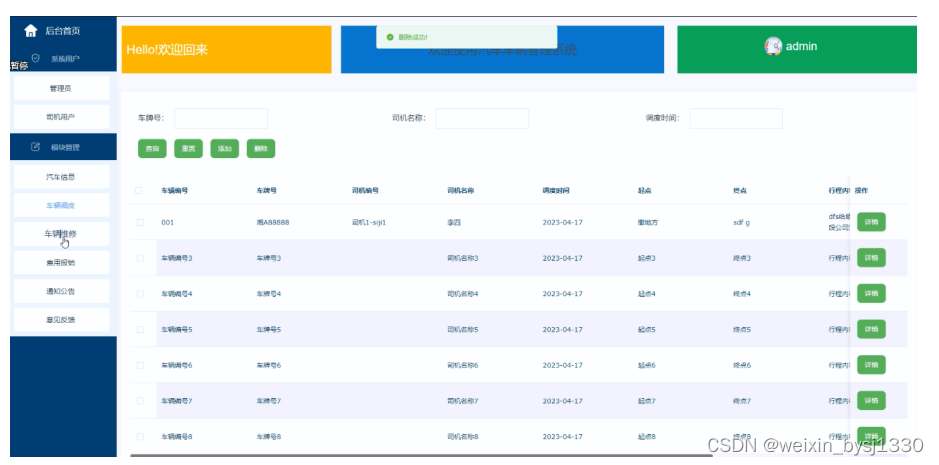939x465 pixels.
Task: Click the 车辆编号 column header
Action: pos(174,191)
